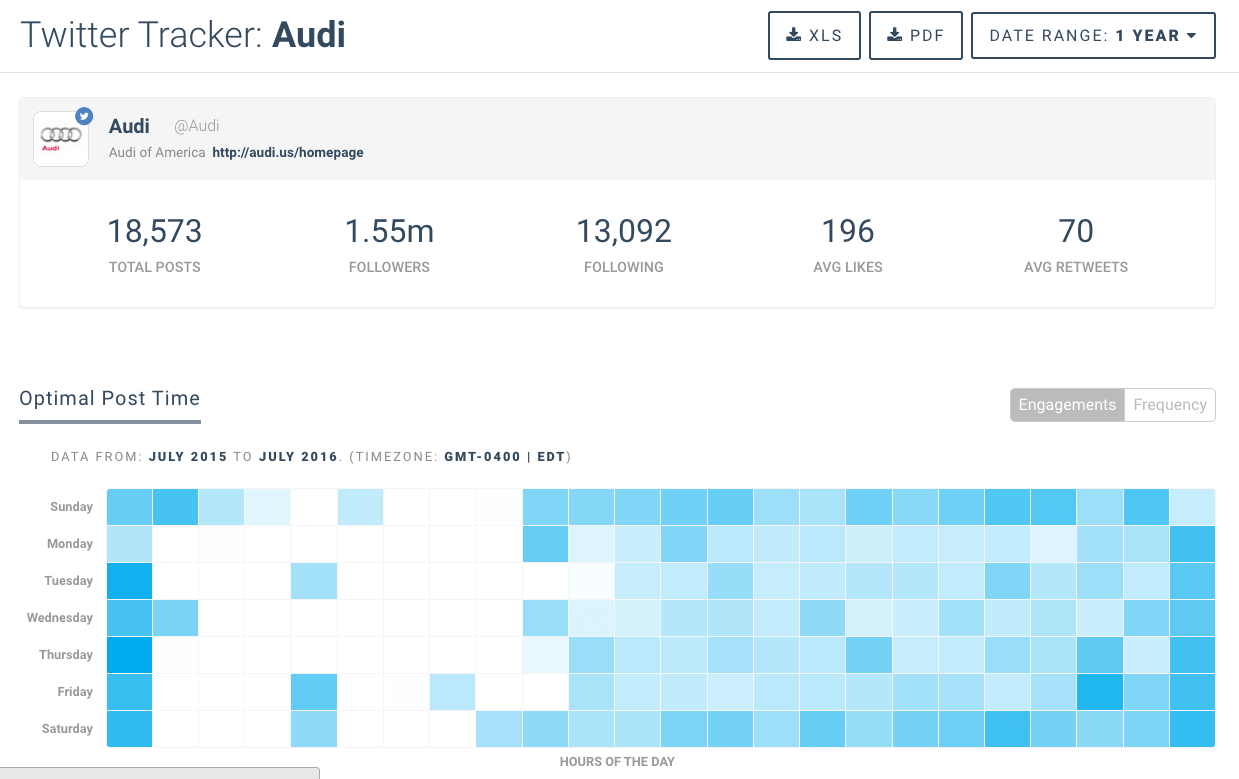Click the Audi account name heading

tap(129, 126)
